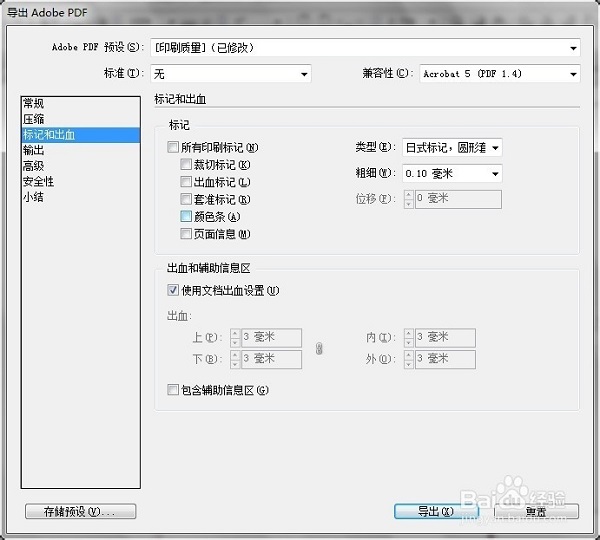Enable 所有印刷标记 checkbox

(174, 147)
